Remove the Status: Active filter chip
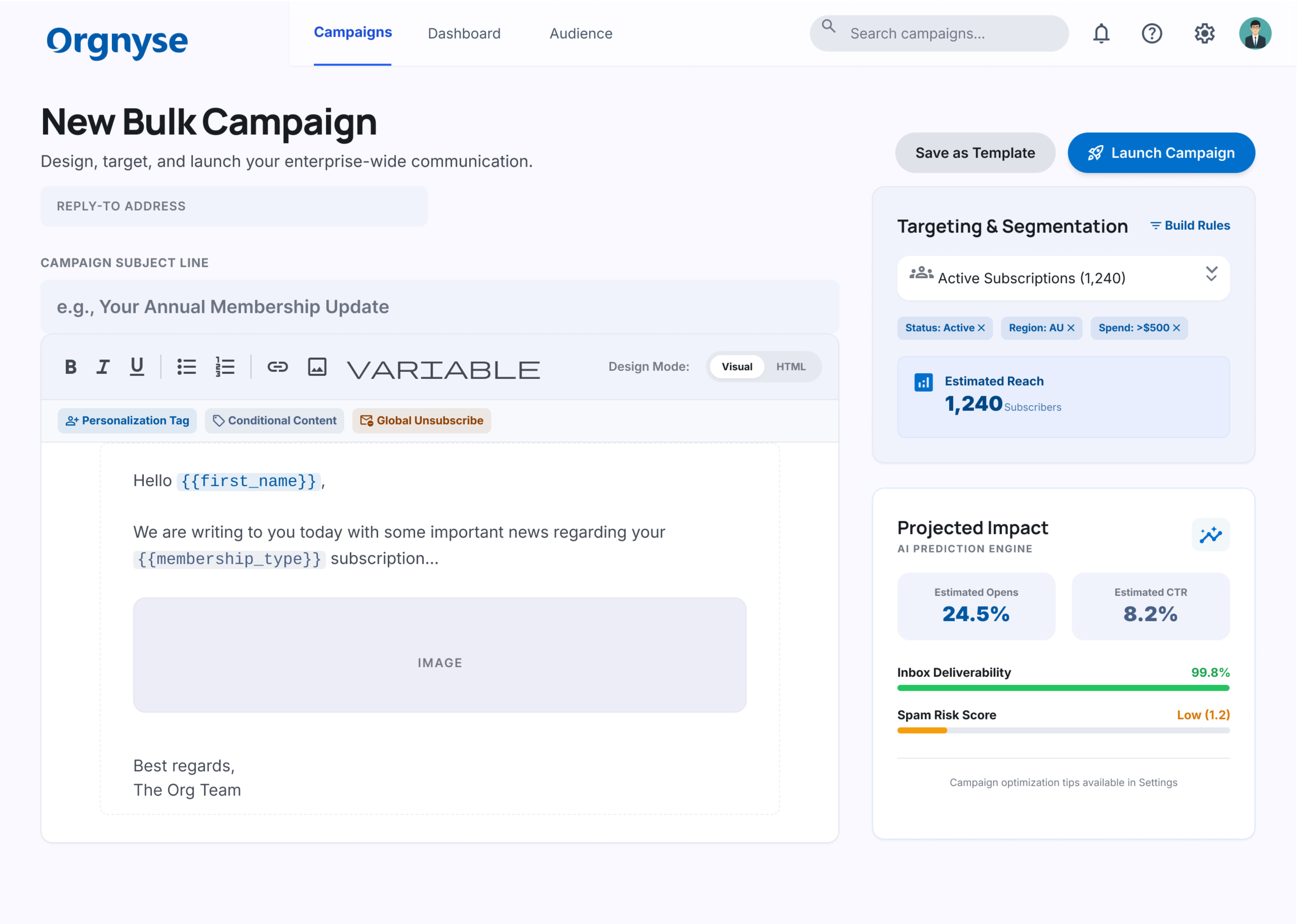 [981, 328]
